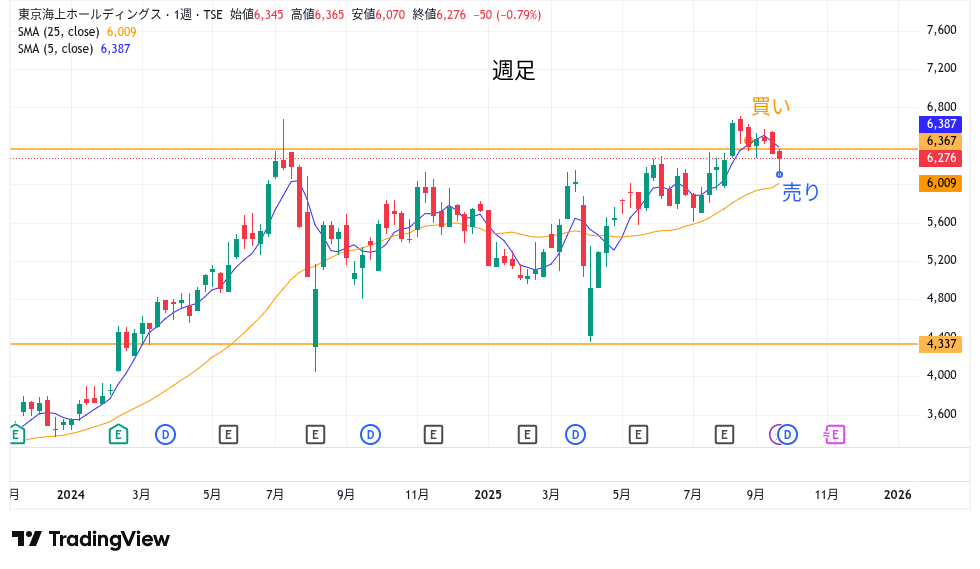Select the orange 買い annotation text
The image size is (980, 569).
[771, 107]
